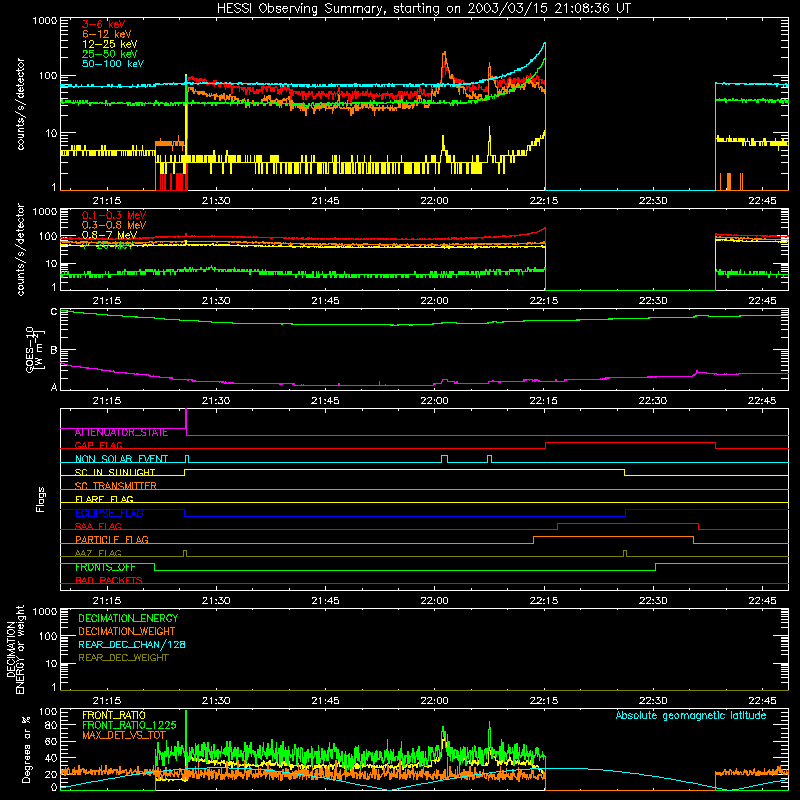800x800 pixels.
Task: Click the '0.1-0.3 MeV' legend label
Action: 114,215
